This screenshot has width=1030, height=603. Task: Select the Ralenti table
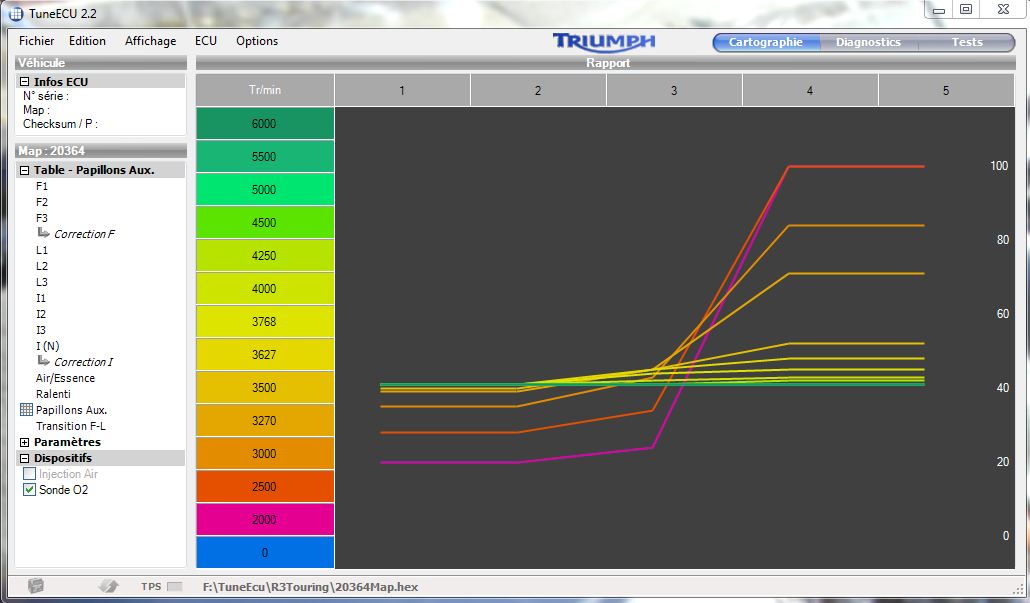coord(53,394)
